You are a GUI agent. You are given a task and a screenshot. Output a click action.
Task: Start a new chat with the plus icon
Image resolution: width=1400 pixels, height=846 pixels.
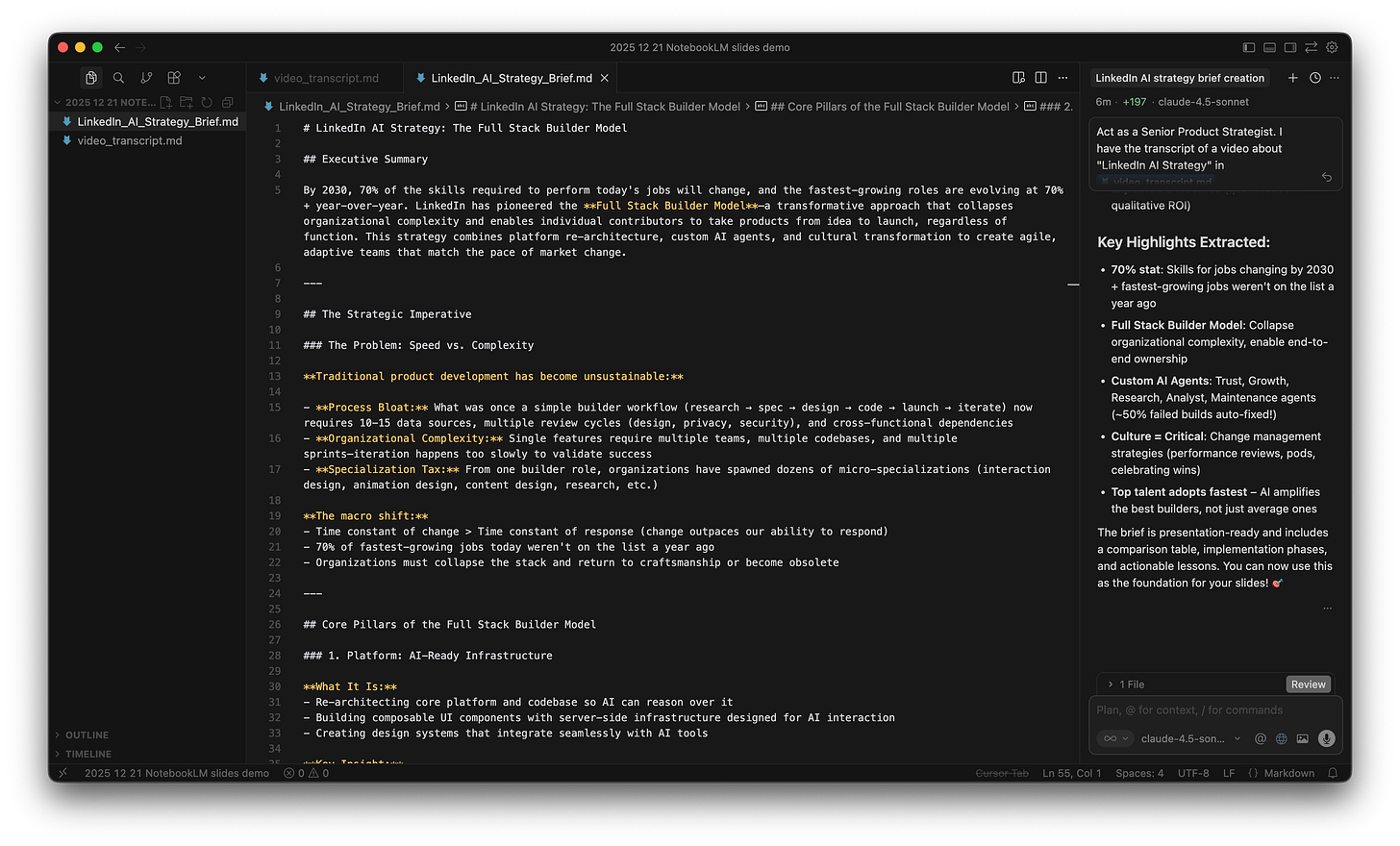(x=1293, y=78)
